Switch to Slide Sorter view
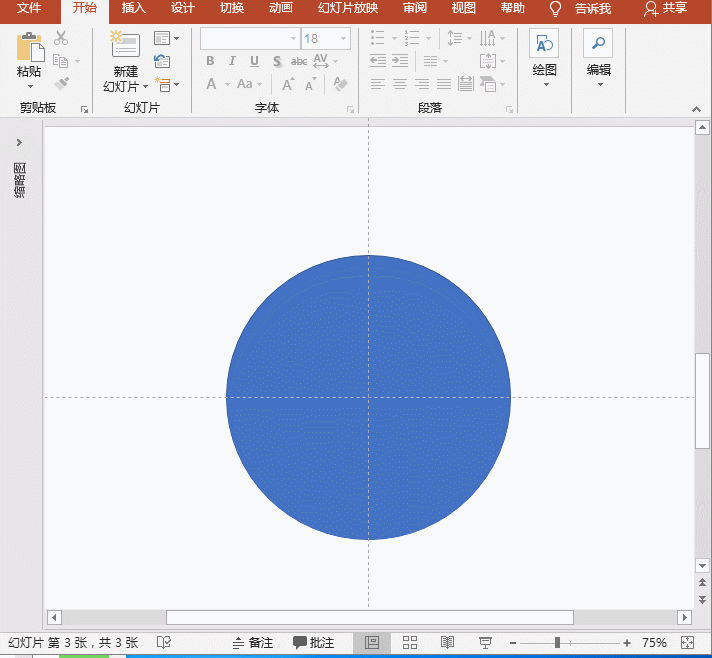Viewport: 712px width, 658px height. pyautogui.click(x=410, y=643)
